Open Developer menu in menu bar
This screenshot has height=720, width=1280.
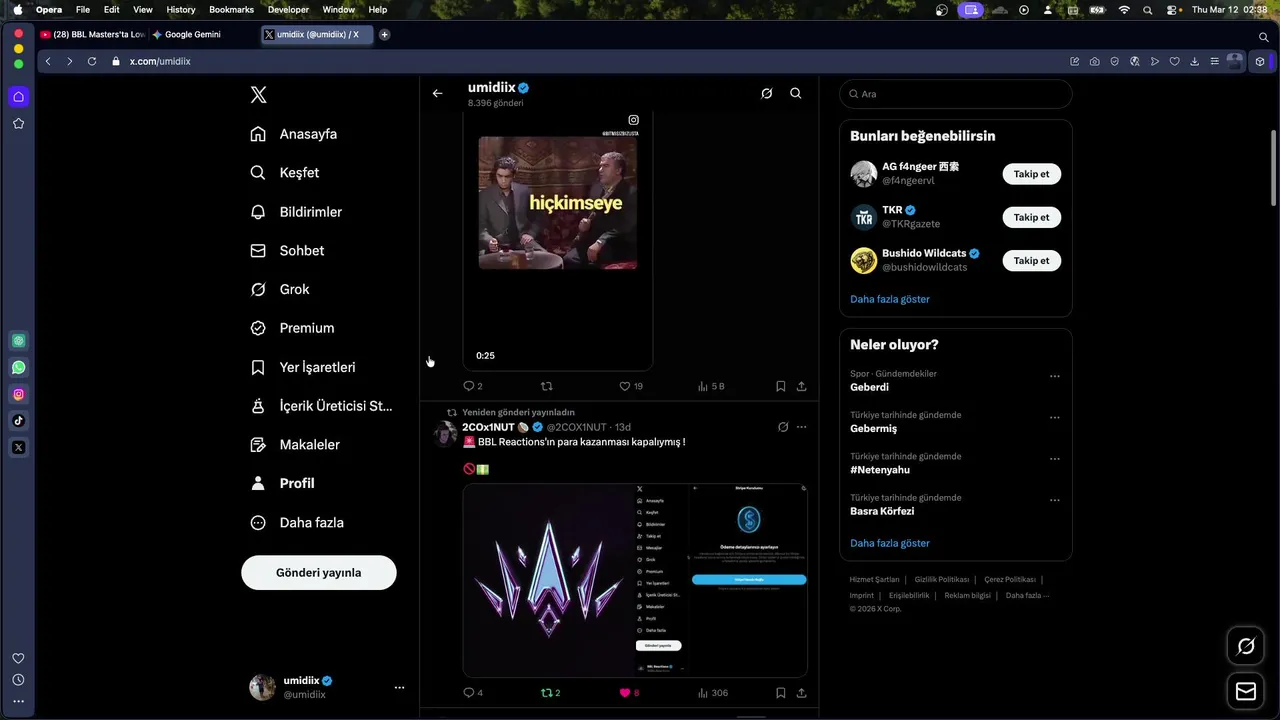(x=288, y=9)
